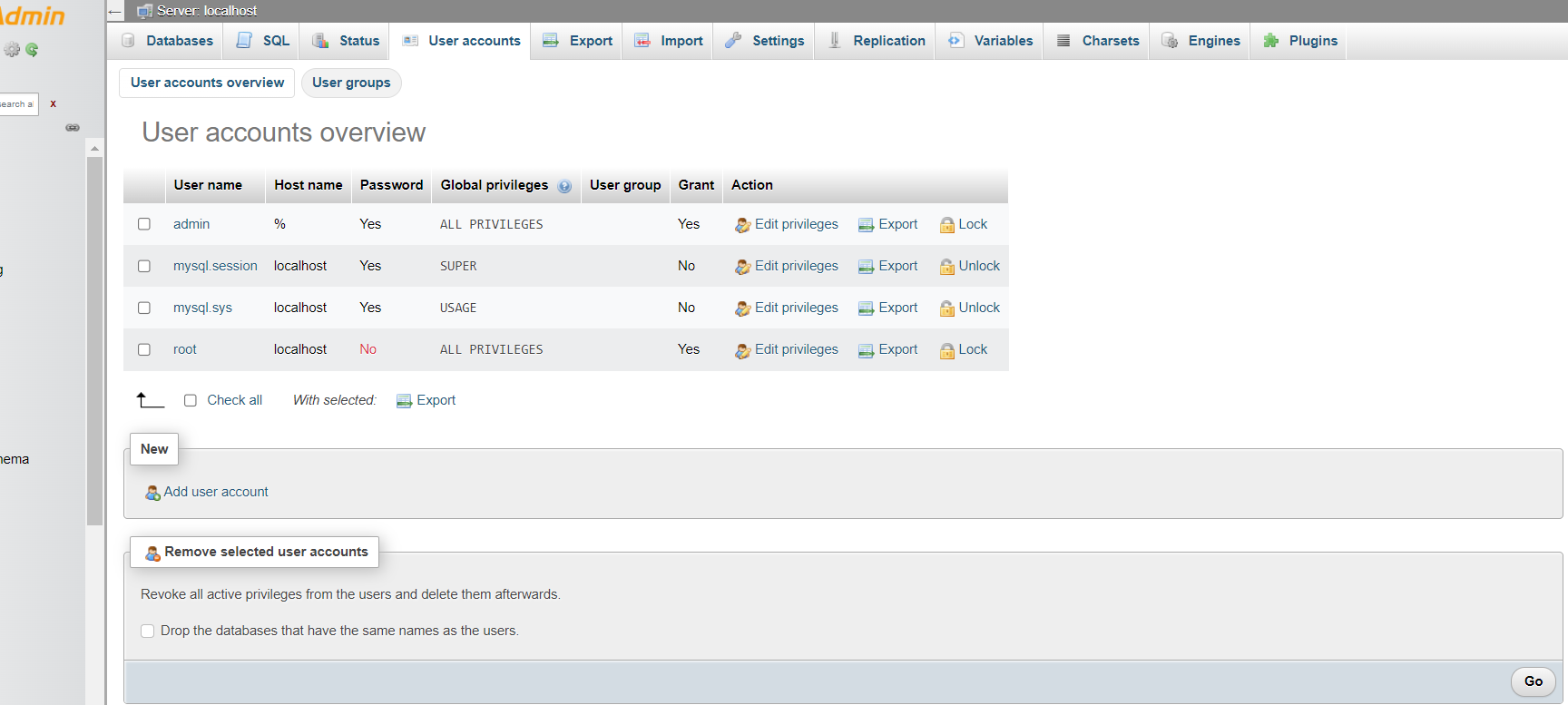Click the Add user account link
This screenshot has width=1568, height=705.
pyautogui.click(x=216, y=492)
